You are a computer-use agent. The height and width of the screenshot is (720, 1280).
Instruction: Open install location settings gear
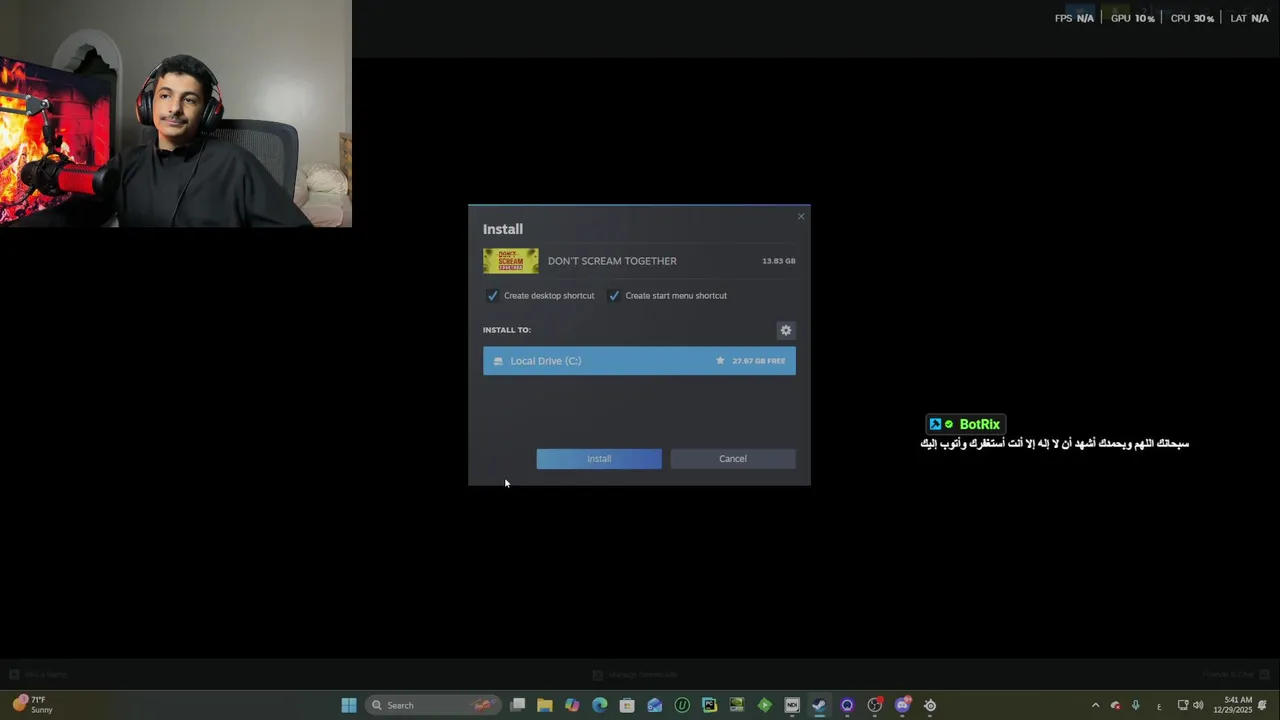coord(786,330)
